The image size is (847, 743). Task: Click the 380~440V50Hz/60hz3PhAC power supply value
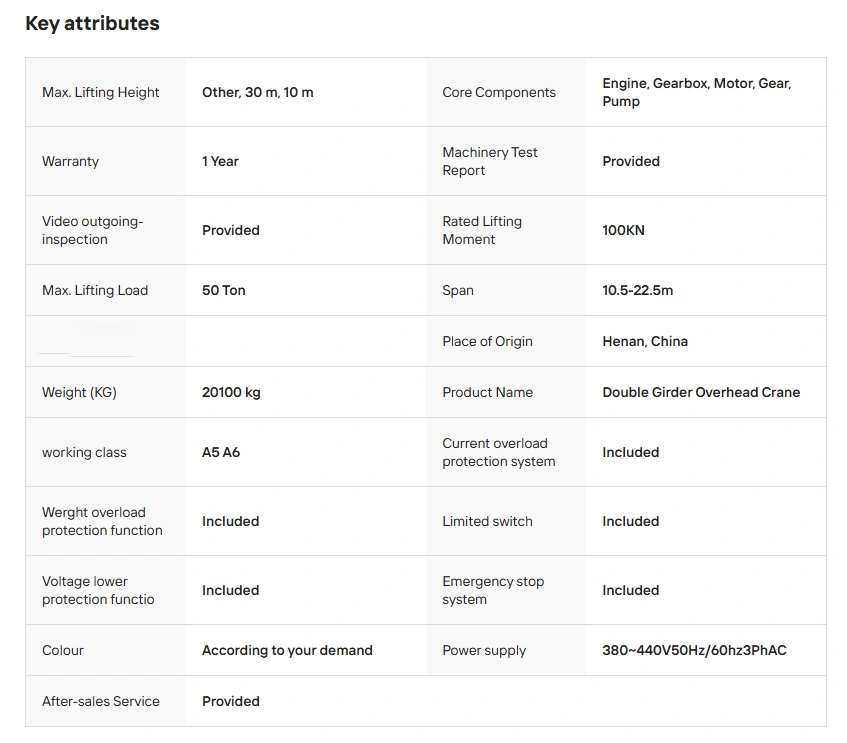coord(694,650)
